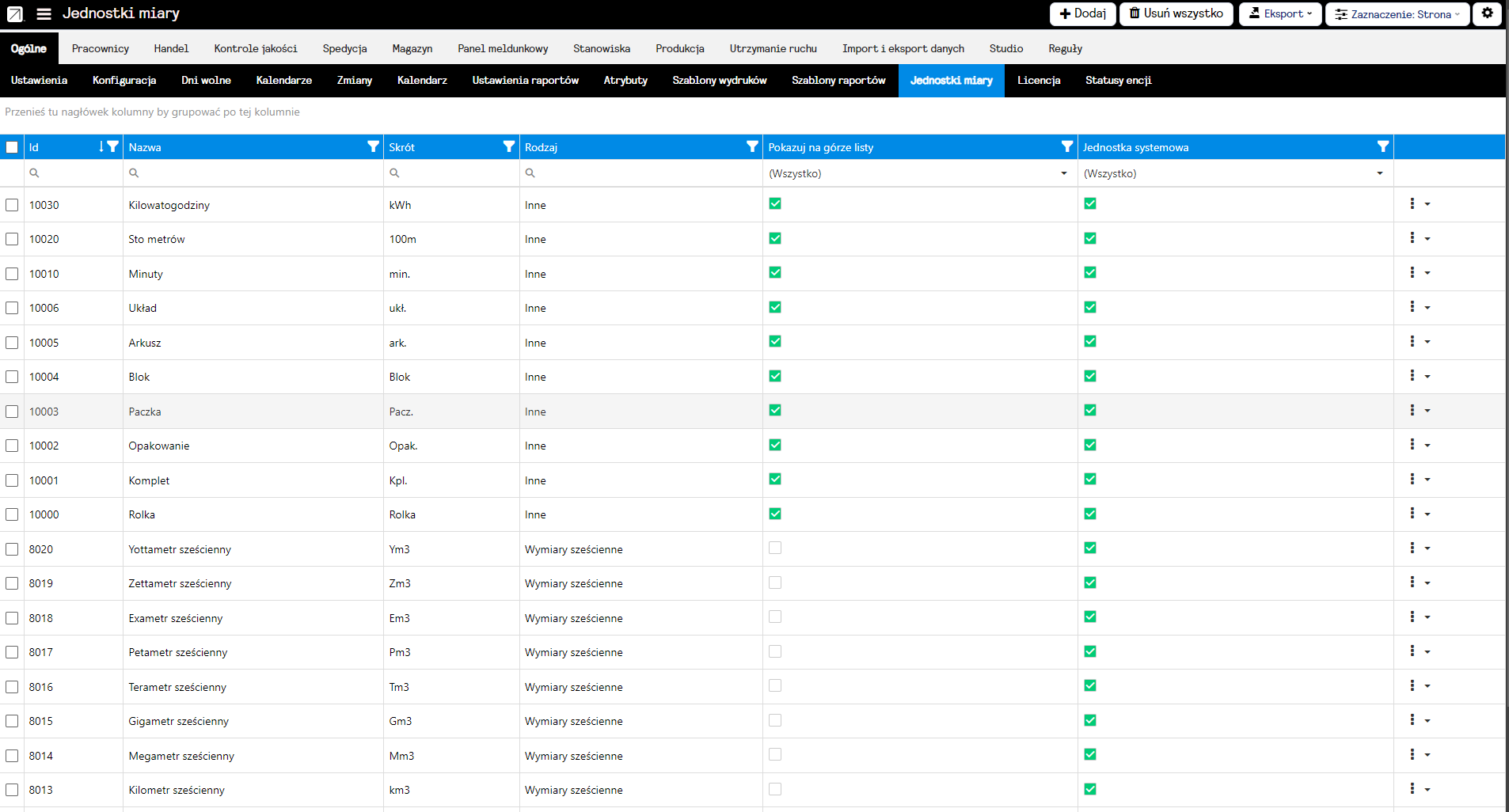Open the three-dot menu for Kilowatogodziny row
The width and height of the screenshot is (1509, 812).
pos(1412,204)
